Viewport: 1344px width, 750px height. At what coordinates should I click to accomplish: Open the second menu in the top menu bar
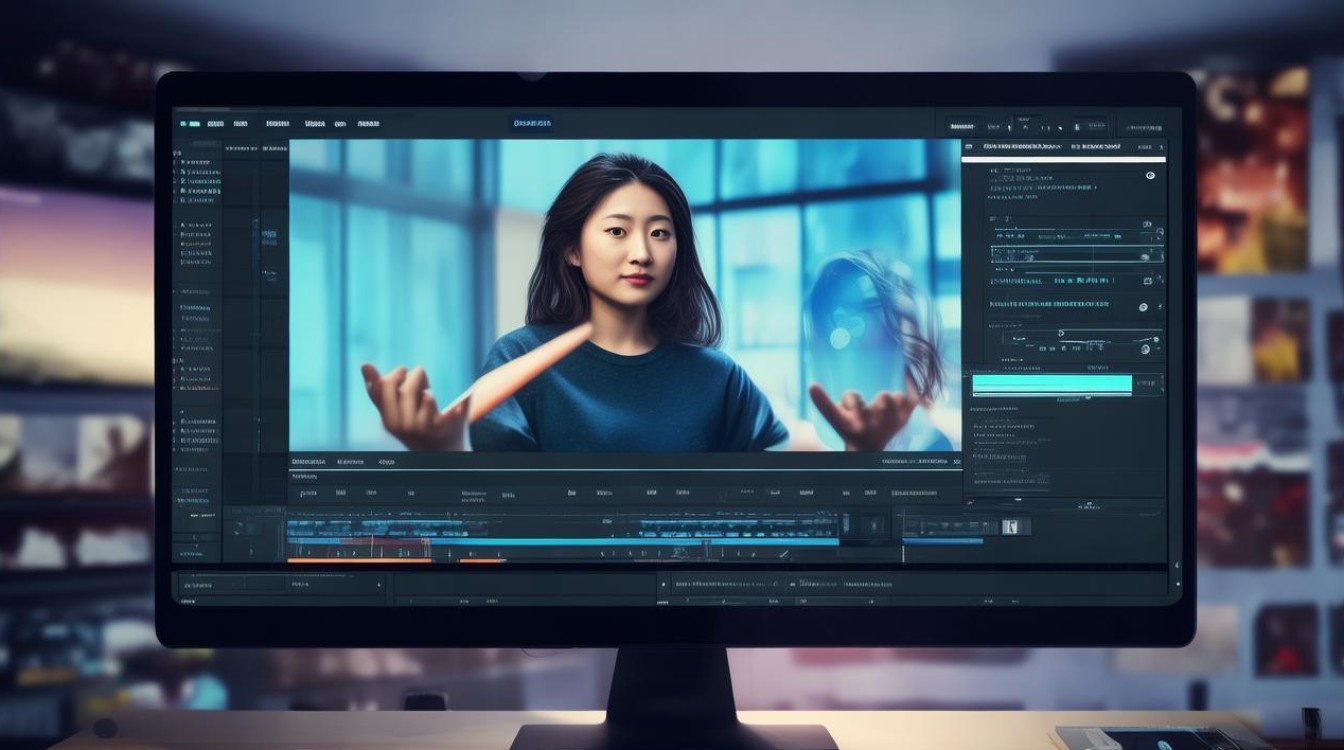tap(214, 124)
